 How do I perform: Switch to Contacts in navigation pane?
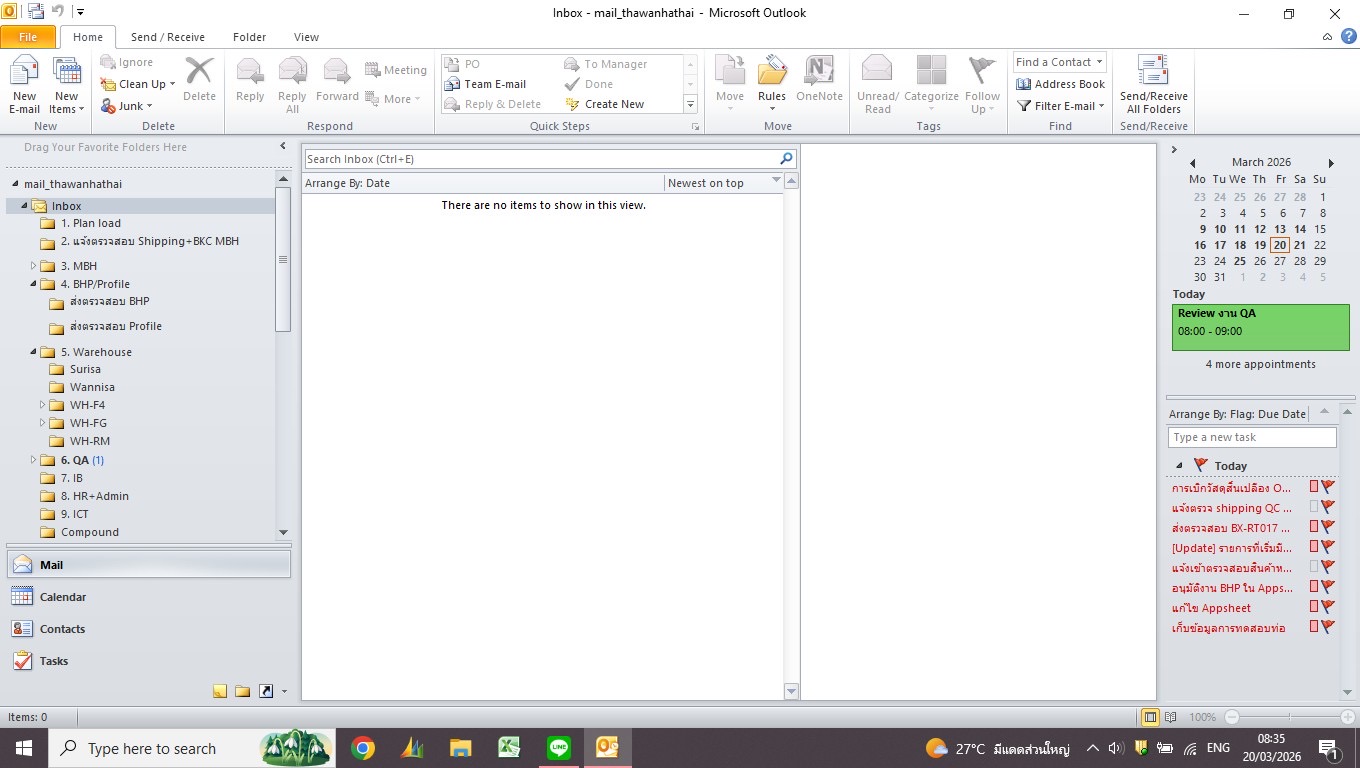pos(62,629)
